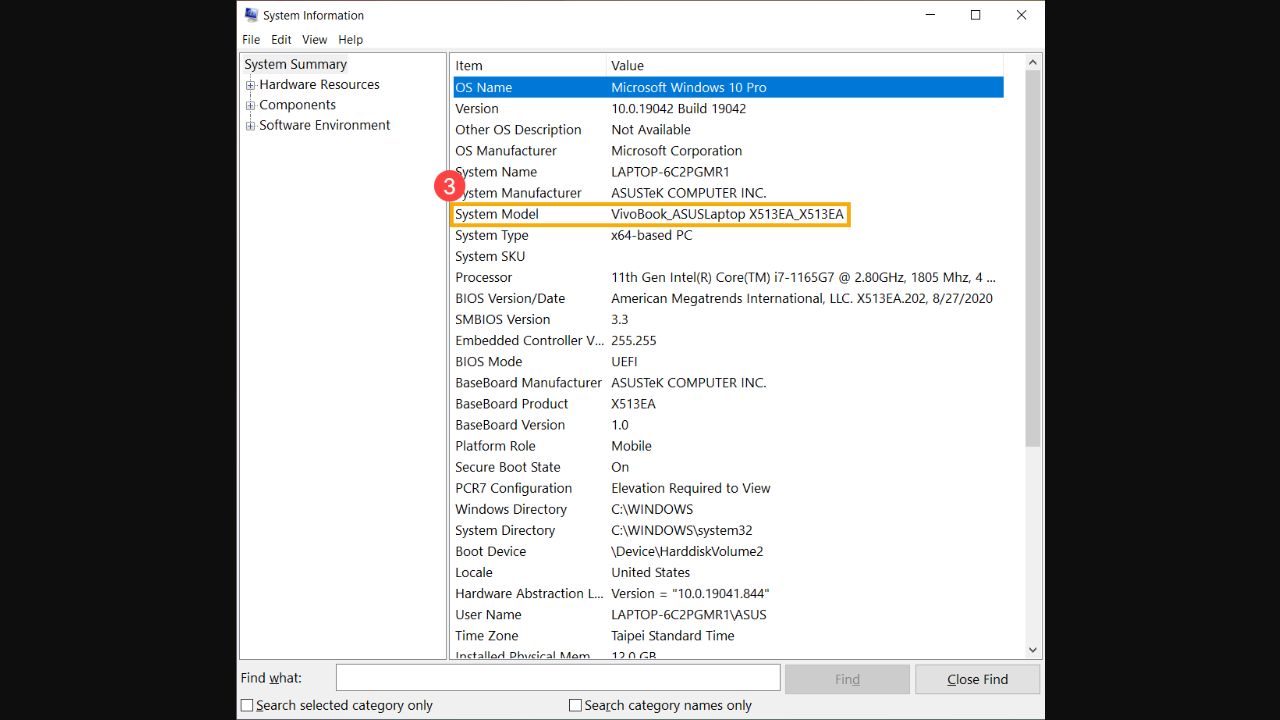The width and height of the screenshot is (1280, 720).
Task: Select the Secure Boot State row
Action: (728, 466)
